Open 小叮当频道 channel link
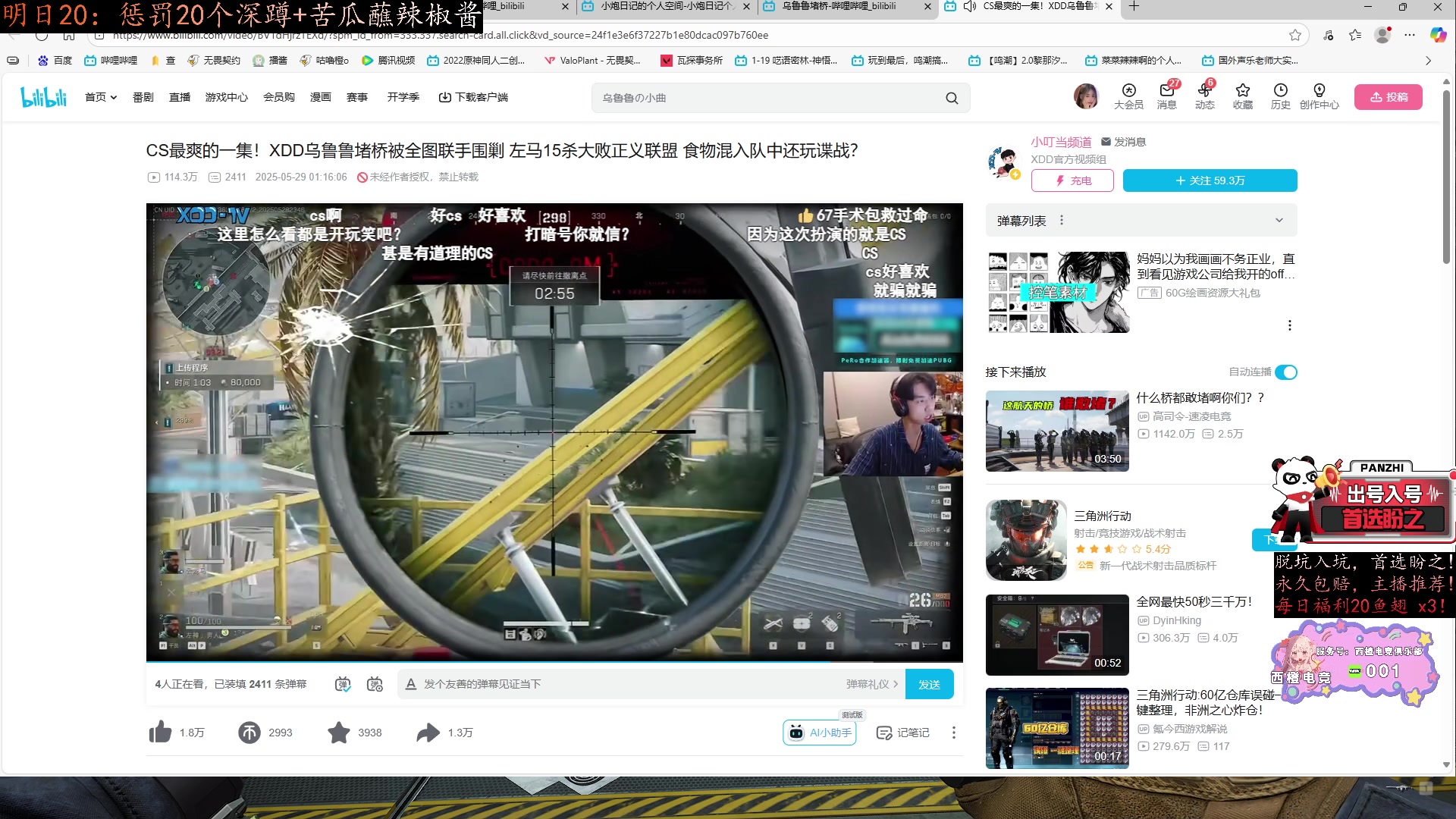Screen dimensions: 1456x819 [1061, 142]
